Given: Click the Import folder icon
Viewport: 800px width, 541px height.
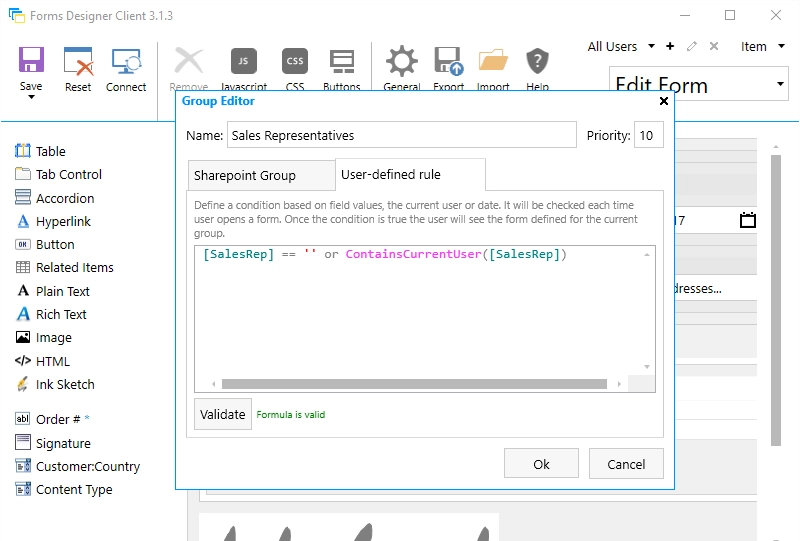Looking at the screenshot, I should click(x=493, y=62).
